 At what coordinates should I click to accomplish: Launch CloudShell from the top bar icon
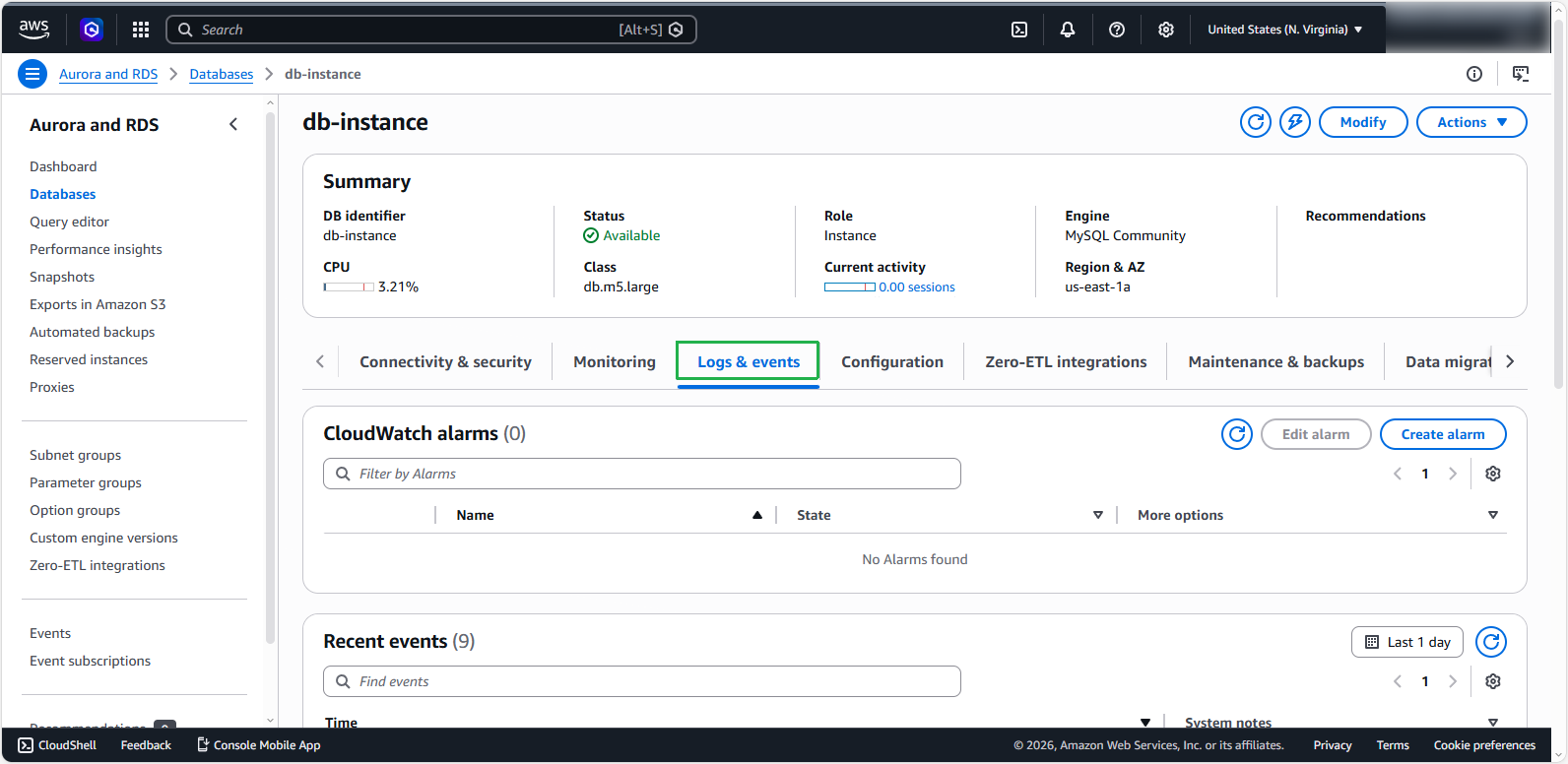[x=1019, y=30]
